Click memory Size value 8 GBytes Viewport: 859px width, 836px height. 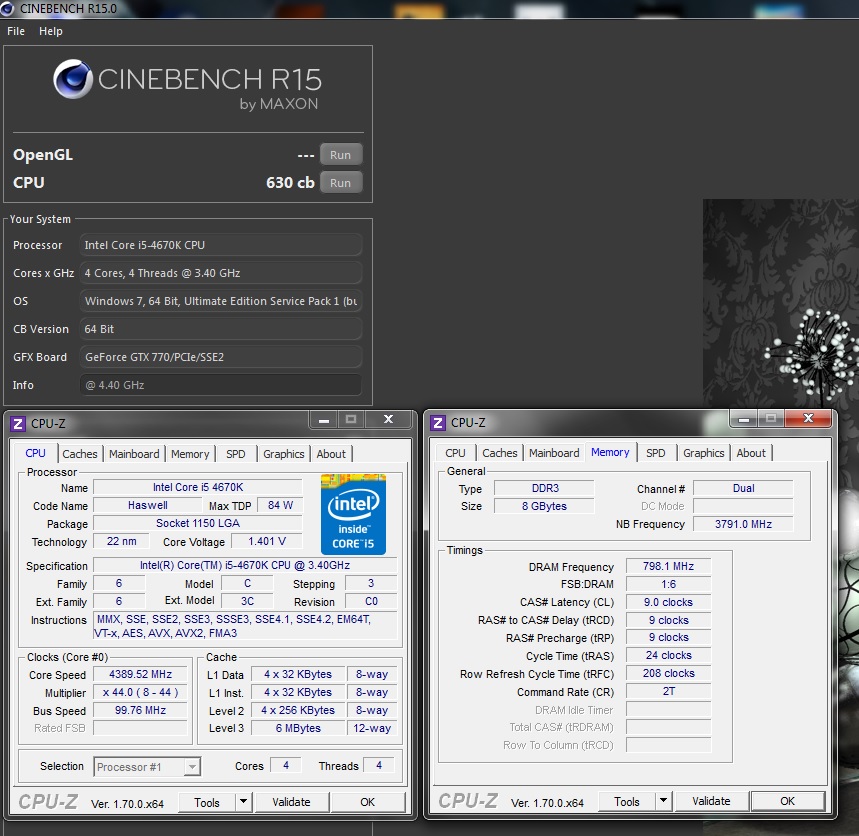click(x=545, y=506)
